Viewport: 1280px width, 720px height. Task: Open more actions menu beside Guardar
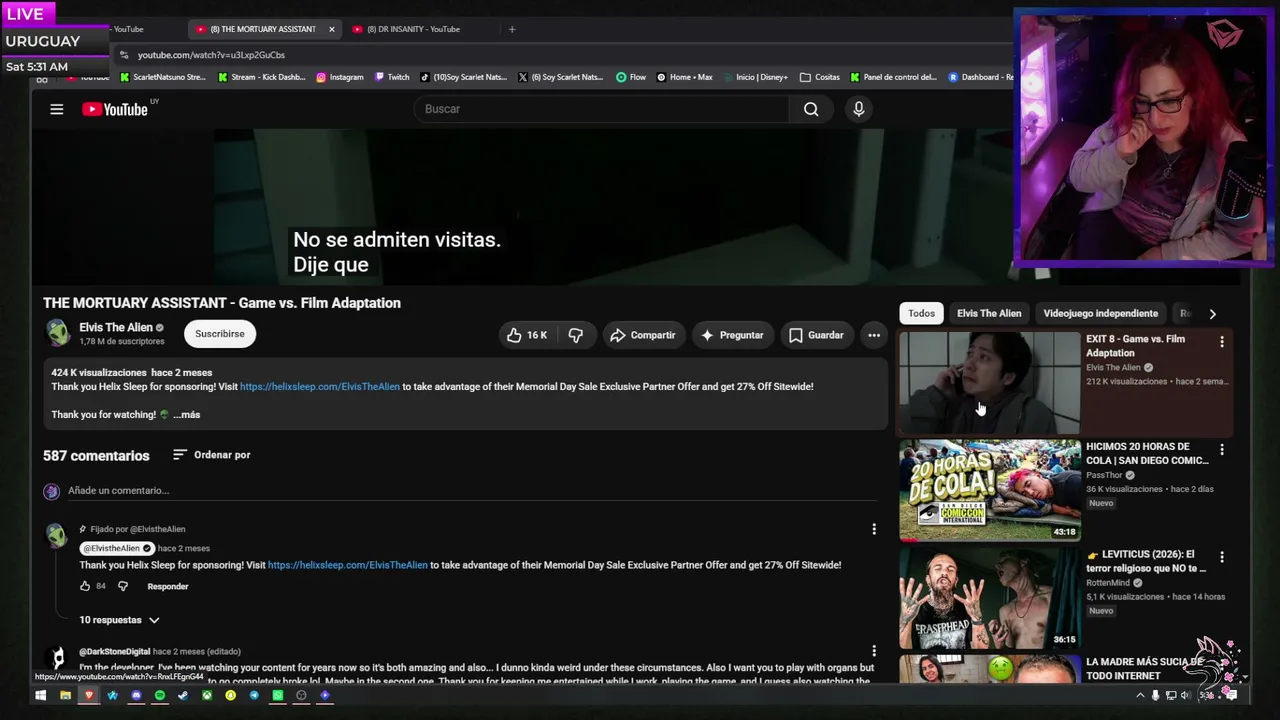click(x=874, y=335)
